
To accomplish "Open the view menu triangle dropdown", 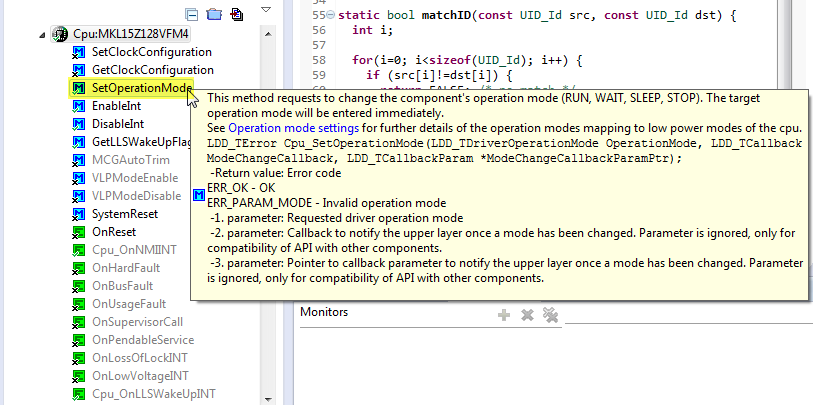I will click(266, 12).
